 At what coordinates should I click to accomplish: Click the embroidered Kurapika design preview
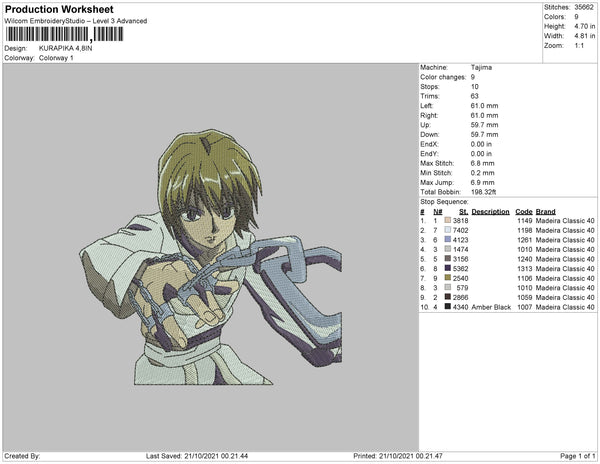[210, 257]
